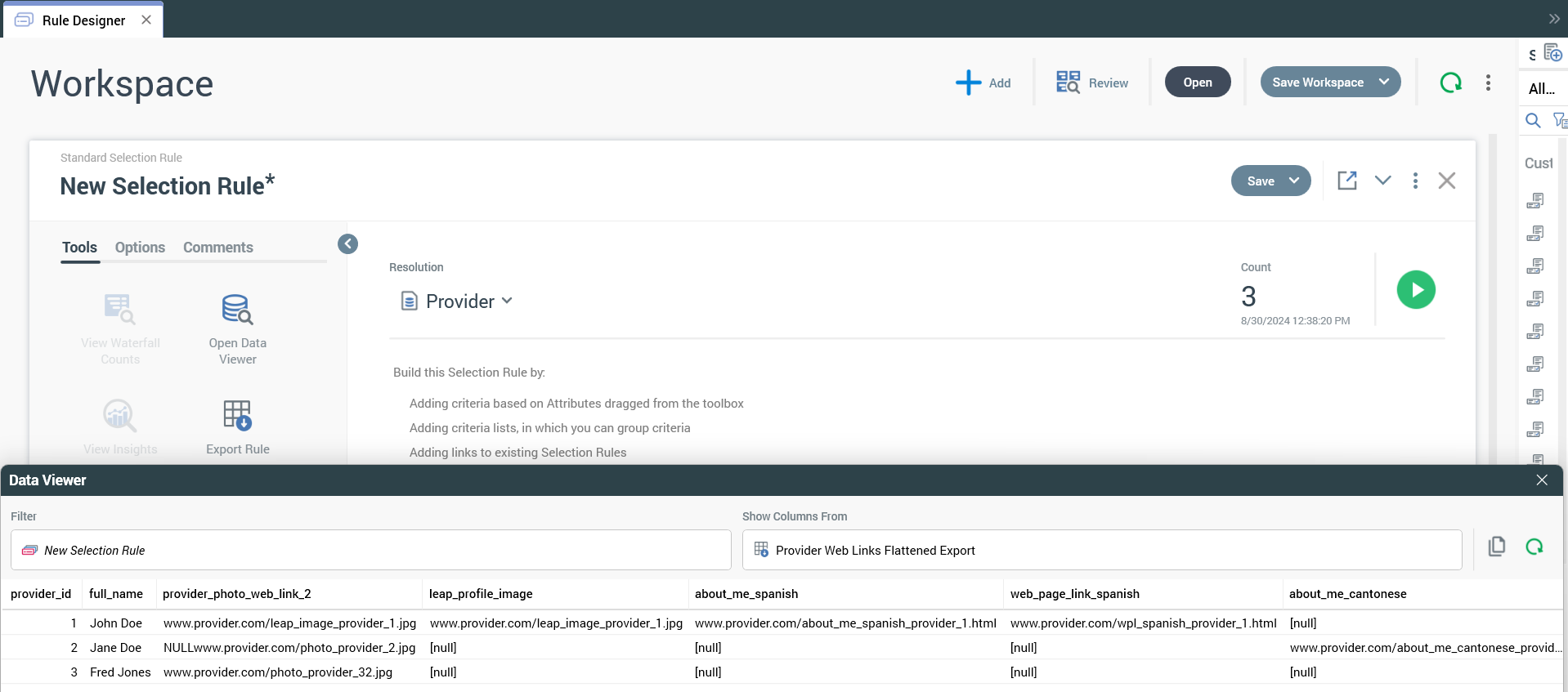Click Review in the workspace toolbar
The image size is (1568, 692).
1091,83
